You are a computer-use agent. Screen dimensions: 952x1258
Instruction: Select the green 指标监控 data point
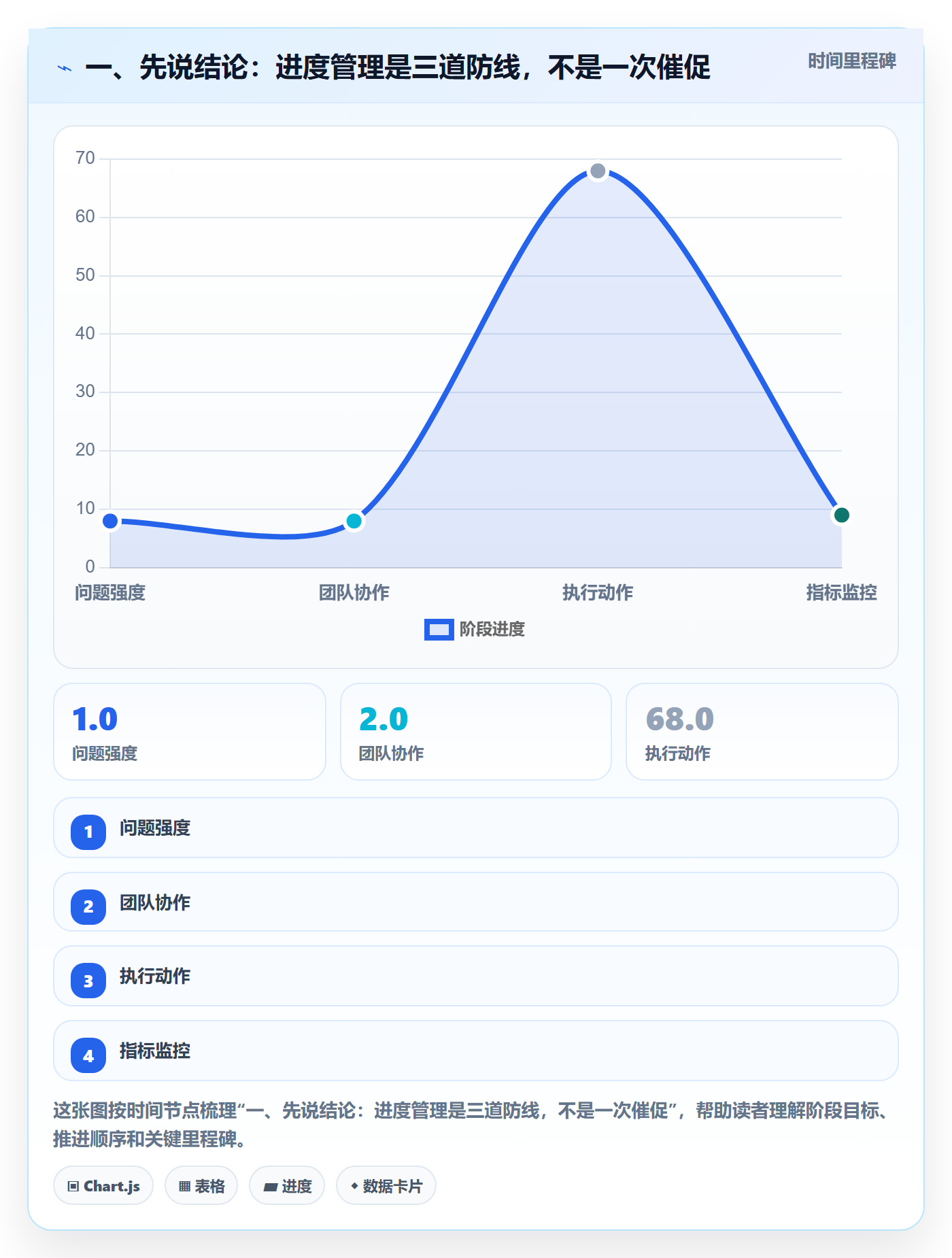coord(841,515)
